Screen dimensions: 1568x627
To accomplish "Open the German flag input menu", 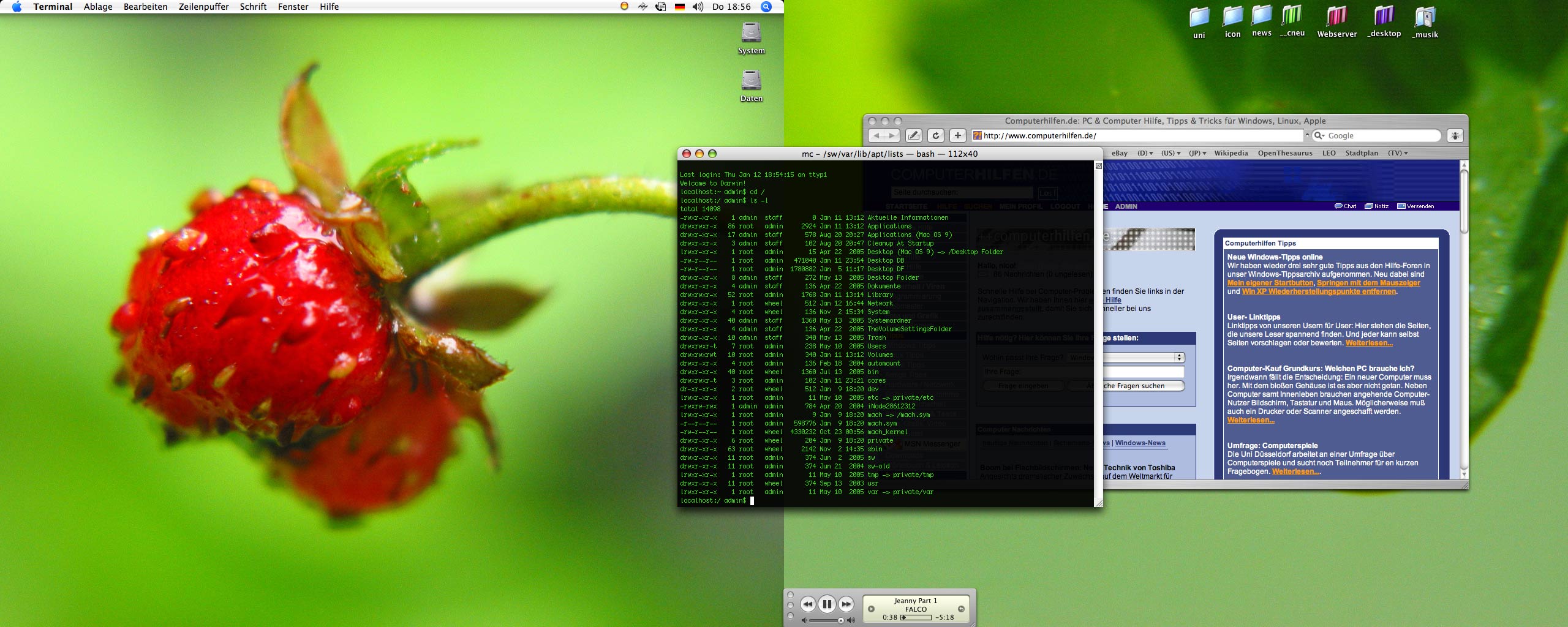I will (x=679, y=7).
